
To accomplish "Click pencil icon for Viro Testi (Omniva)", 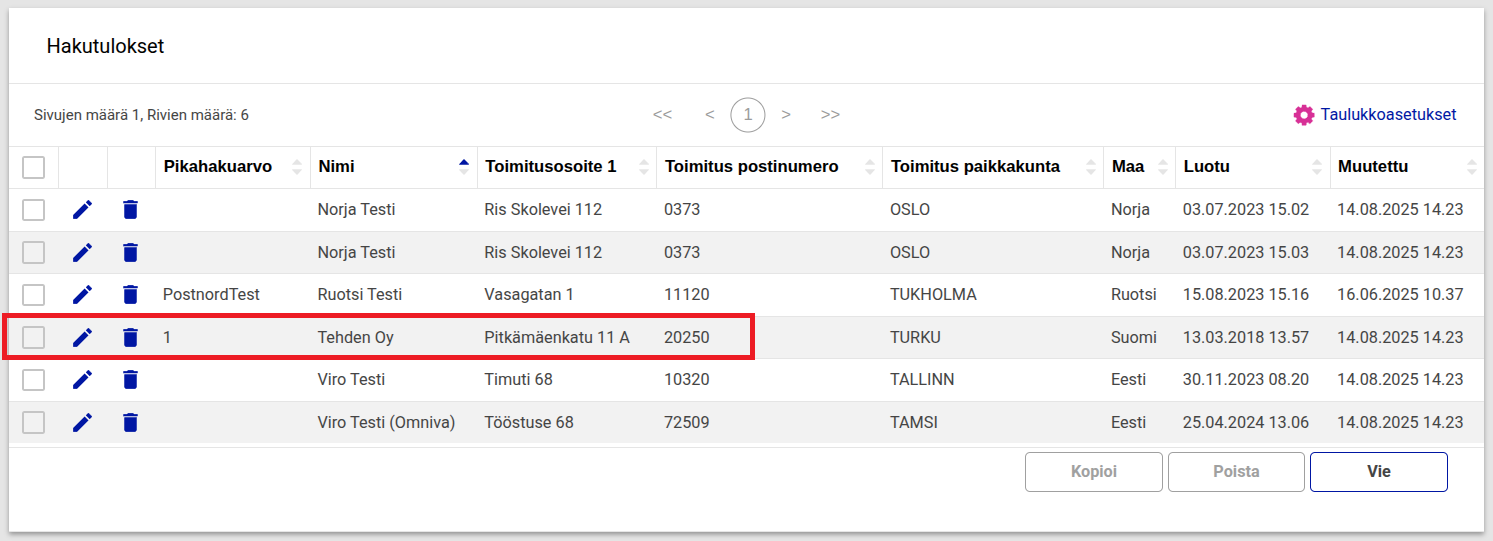I will (x=82, y=422).
